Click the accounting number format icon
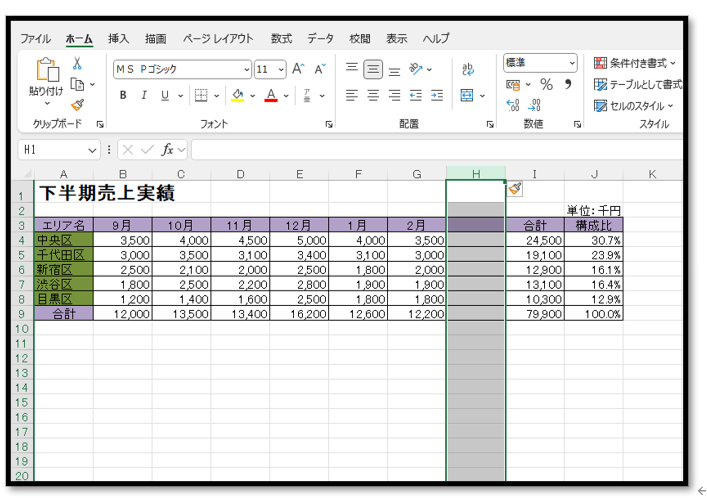Viewport: 707px width, 500px height. click(x=513, y=85)
